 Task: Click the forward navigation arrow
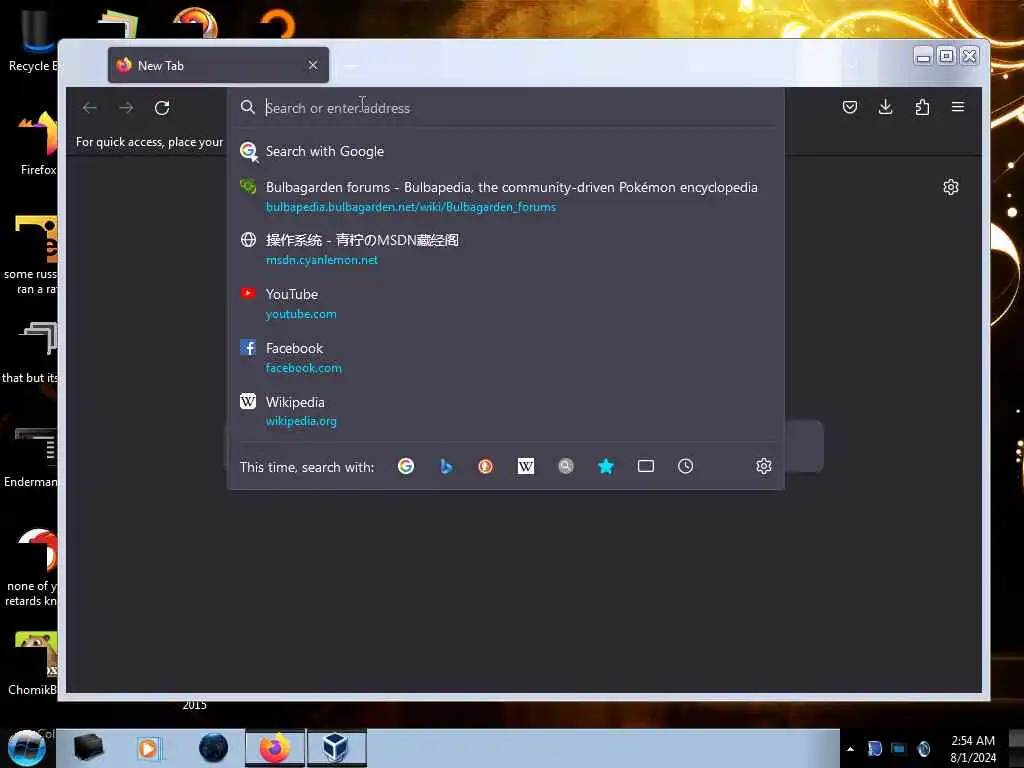tap(126, 108)
